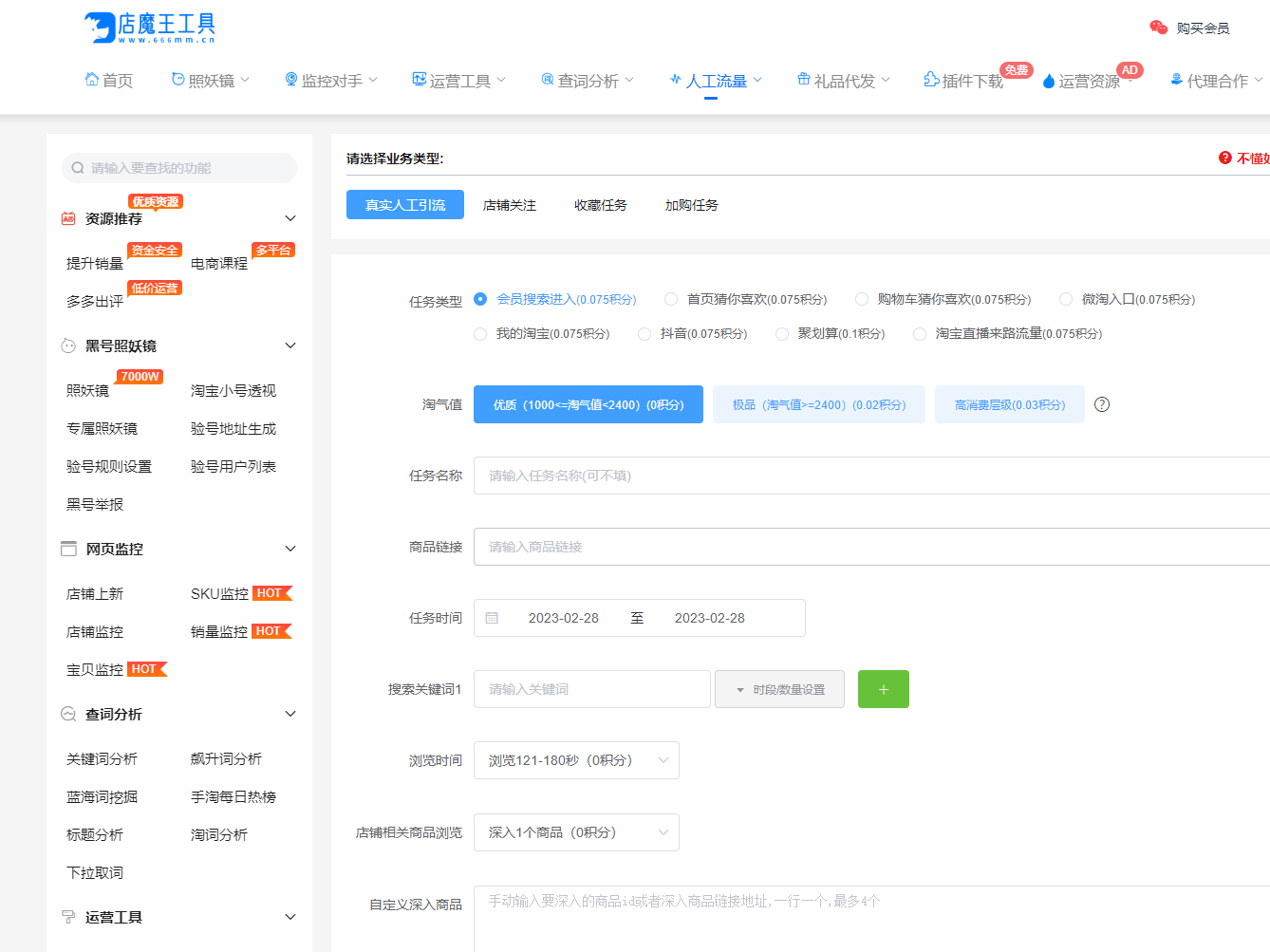Click 购买会员 link
Viewport: 1270px width, 952px height.
click(x=1204, y=28)
